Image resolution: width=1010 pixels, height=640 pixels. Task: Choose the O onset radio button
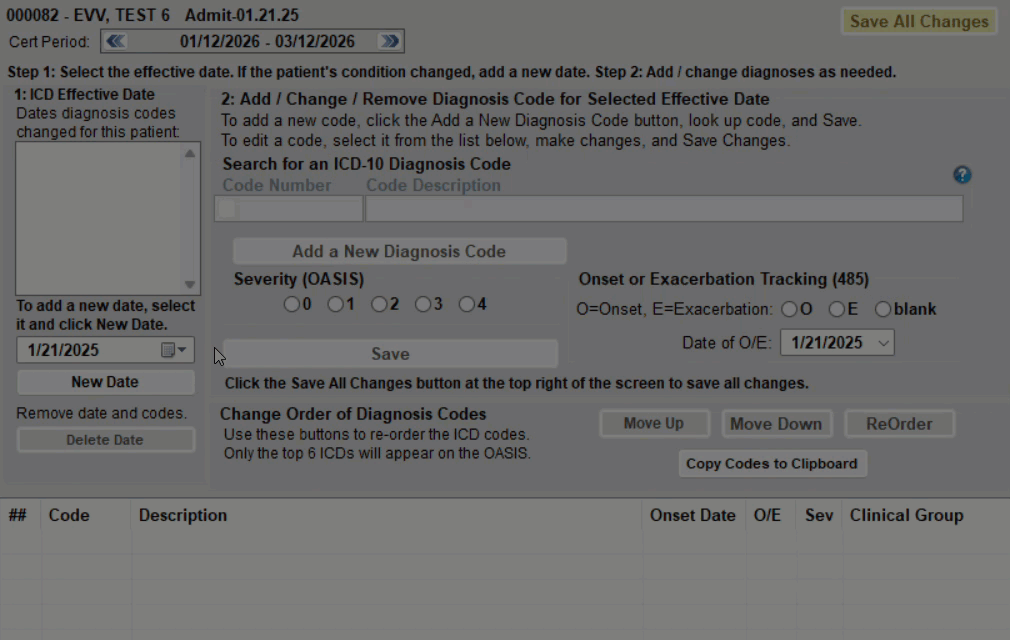789,310
